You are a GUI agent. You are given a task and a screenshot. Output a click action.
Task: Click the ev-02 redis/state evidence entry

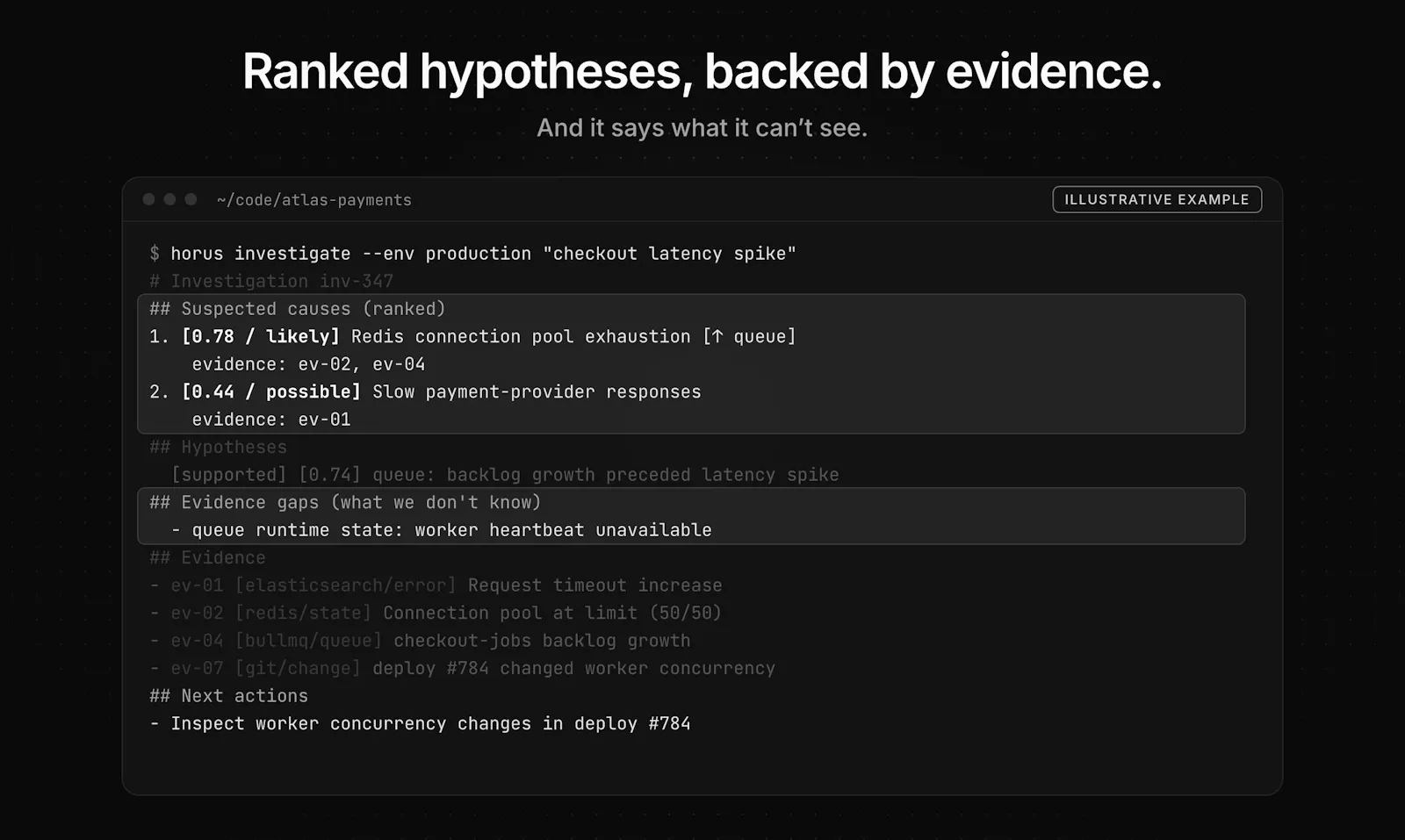(436, 613)
